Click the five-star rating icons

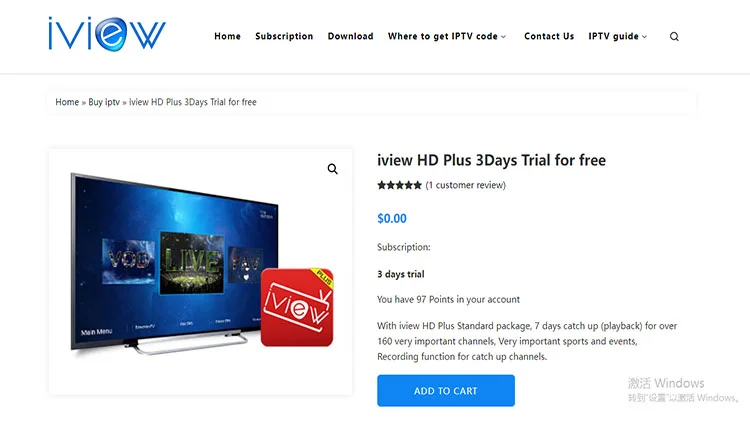(399, 185)
